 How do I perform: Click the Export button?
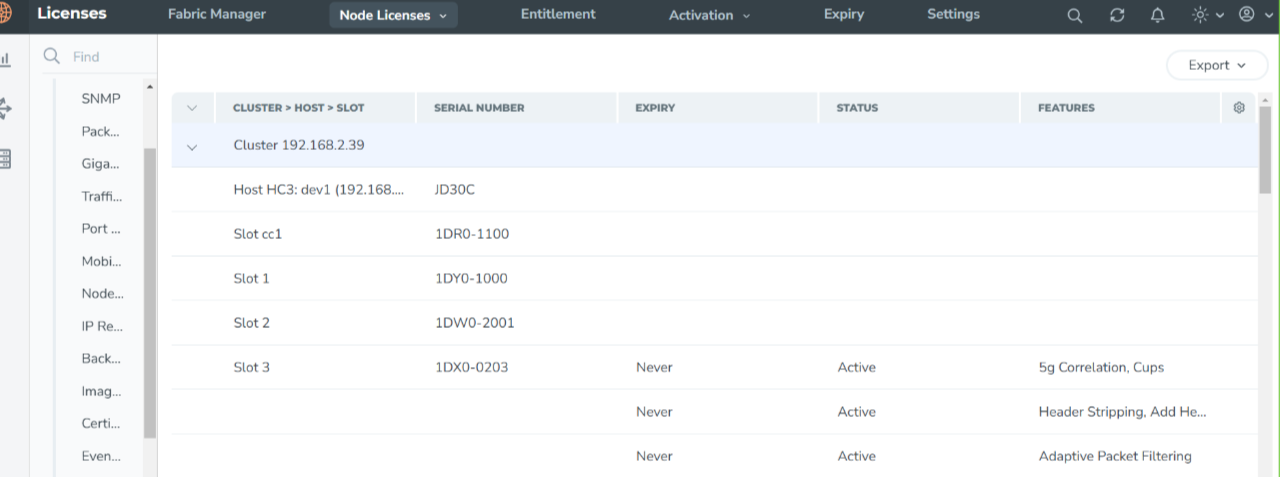coord(1217,65)
